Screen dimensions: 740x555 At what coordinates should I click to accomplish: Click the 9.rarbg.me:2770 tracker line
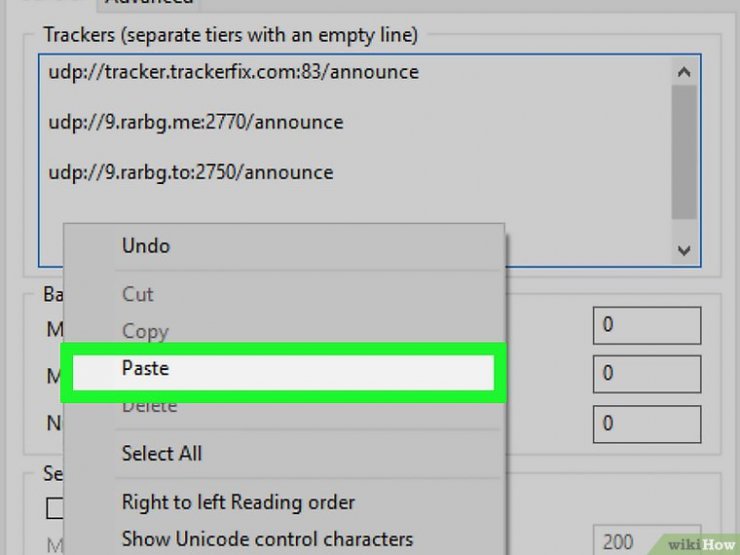196,123
